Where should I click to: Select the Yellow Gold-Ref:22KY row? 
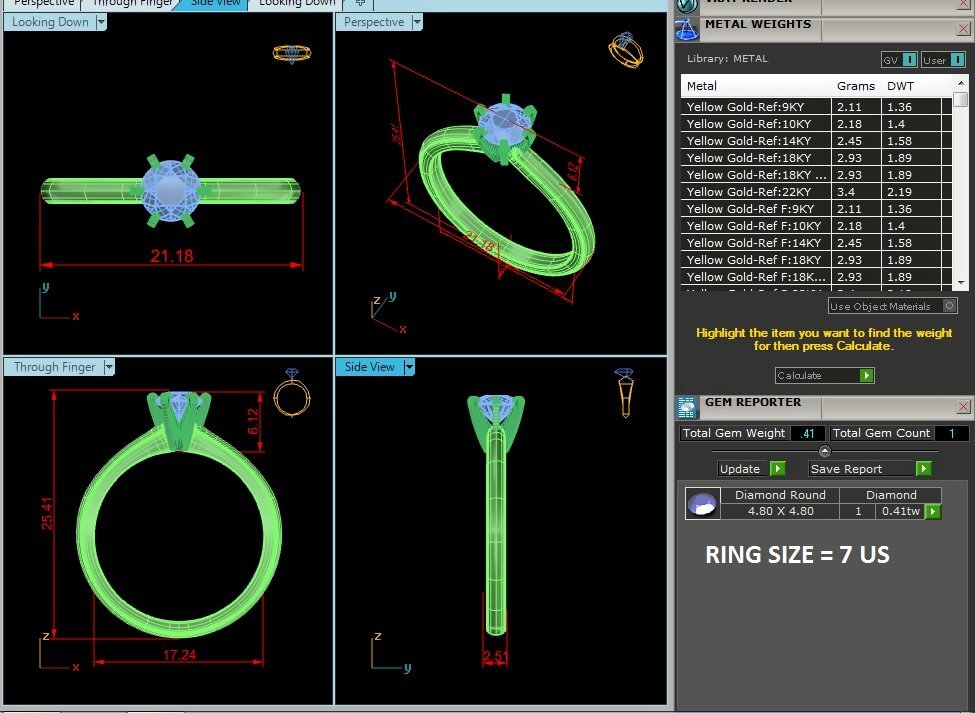coord(760,191)
